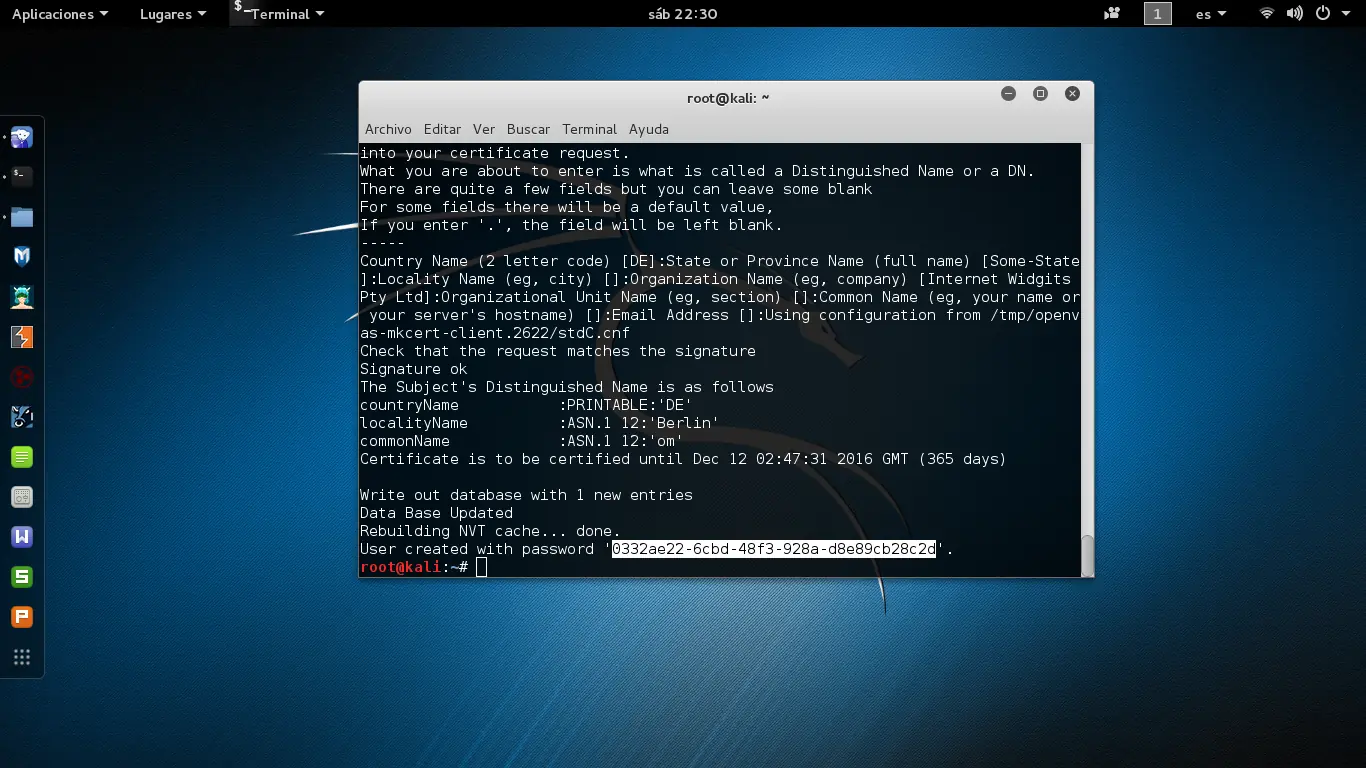Viewport: 1366px width, 768px height.
Task: Launch WPS Presentation orange P icon
Action: (x=22, y=617)
